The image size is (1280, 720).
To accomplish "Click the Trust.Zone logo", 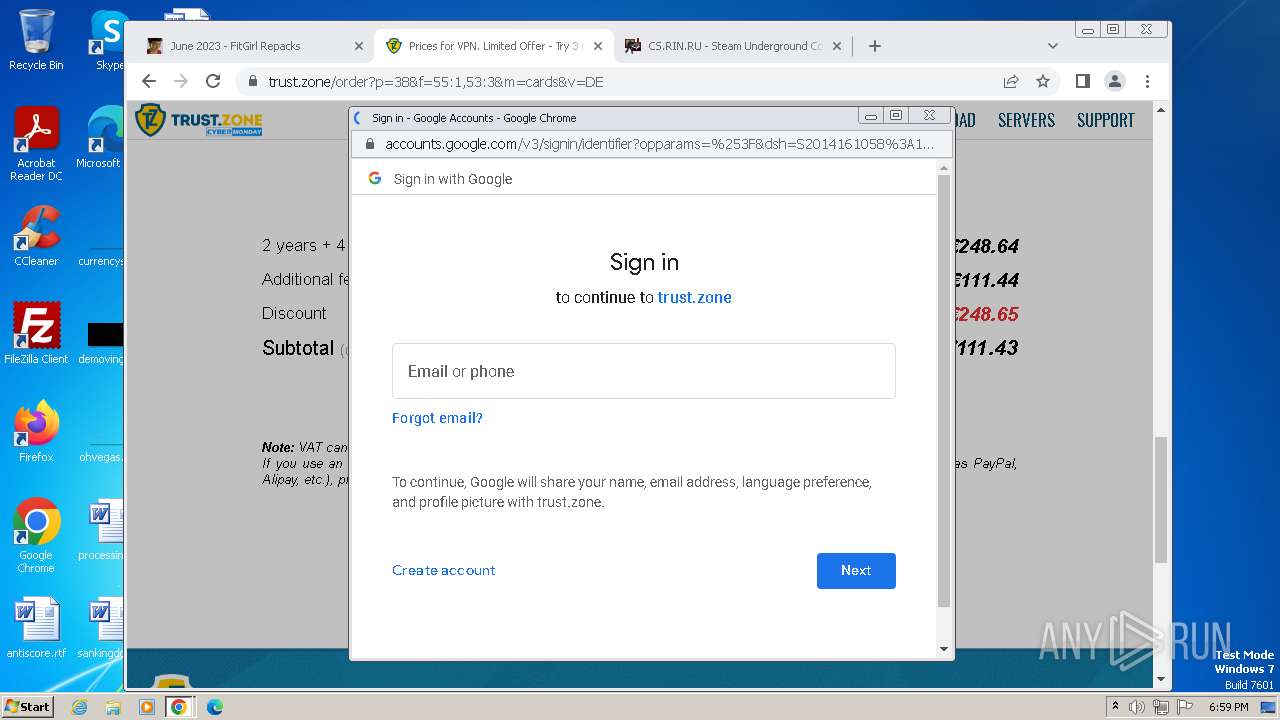I will pos(199,120).
